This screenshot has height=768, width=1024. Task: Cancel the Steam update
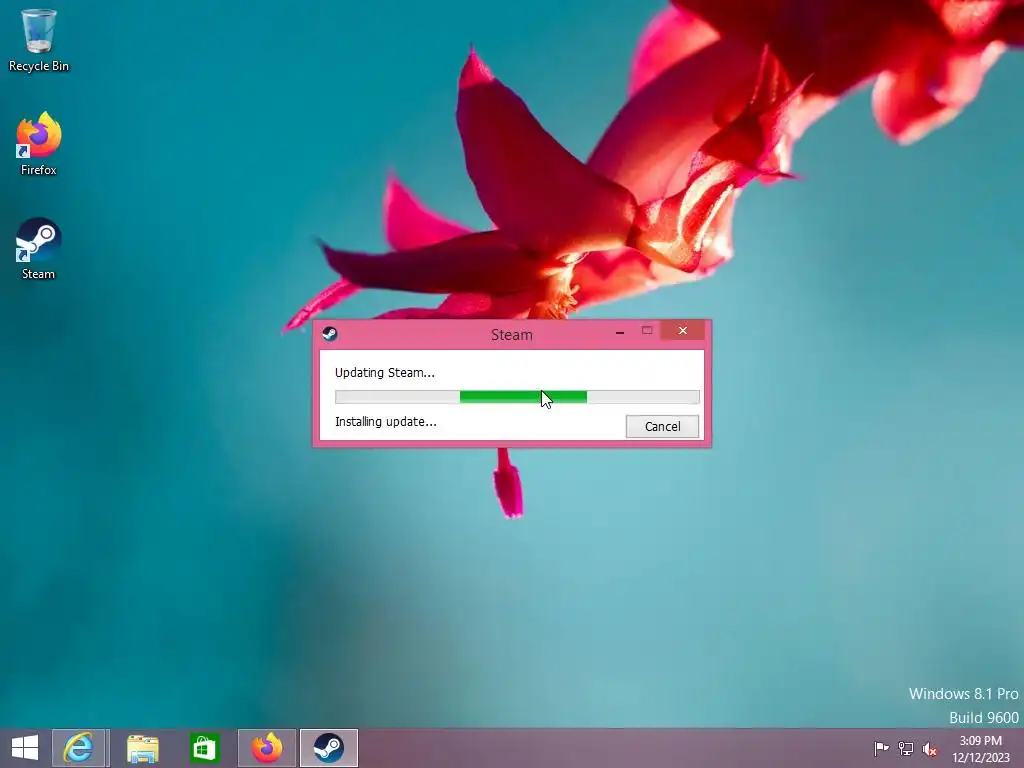click(x=662, y=426)
